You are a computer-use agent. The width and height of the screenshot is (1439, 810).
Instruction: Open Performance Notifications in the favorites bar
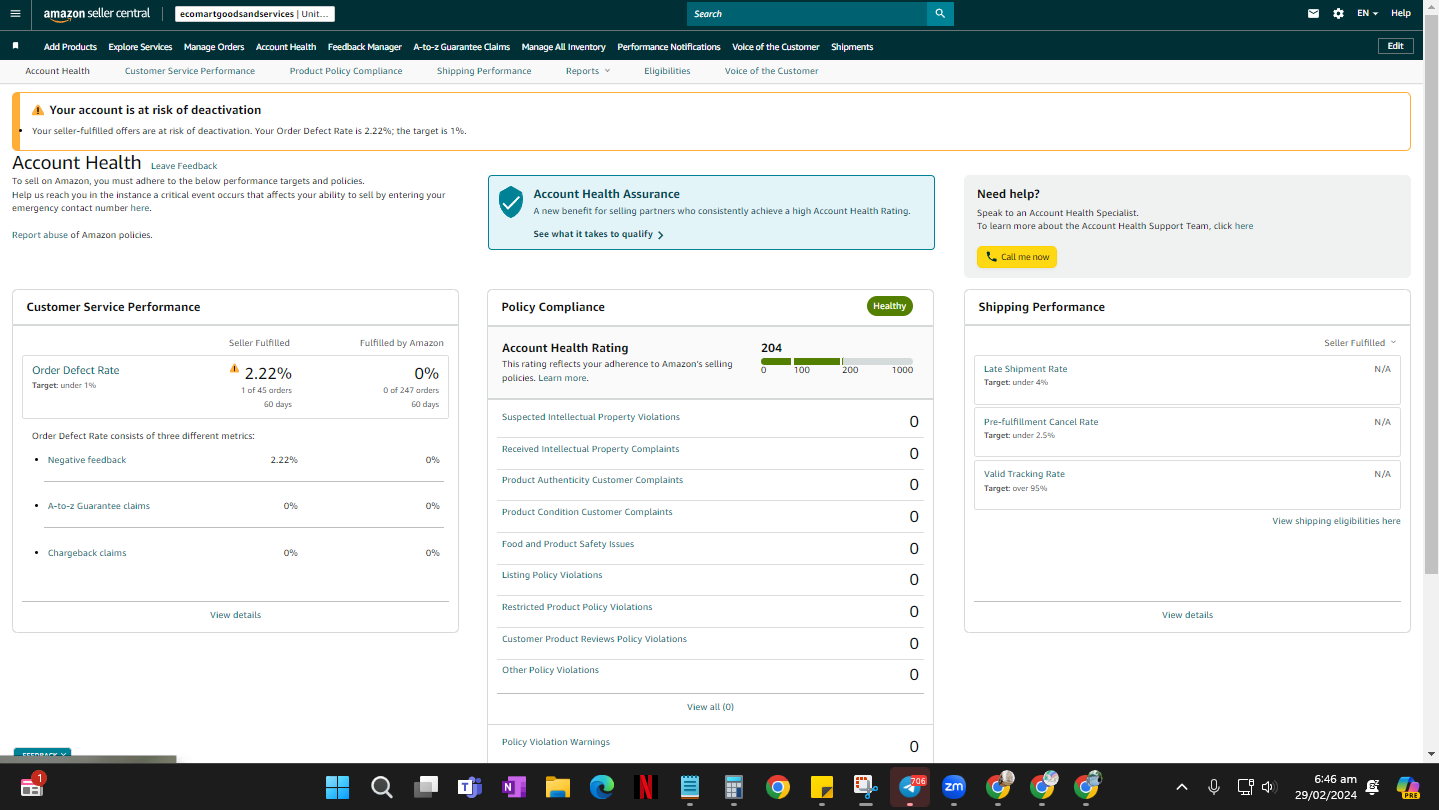669,47
